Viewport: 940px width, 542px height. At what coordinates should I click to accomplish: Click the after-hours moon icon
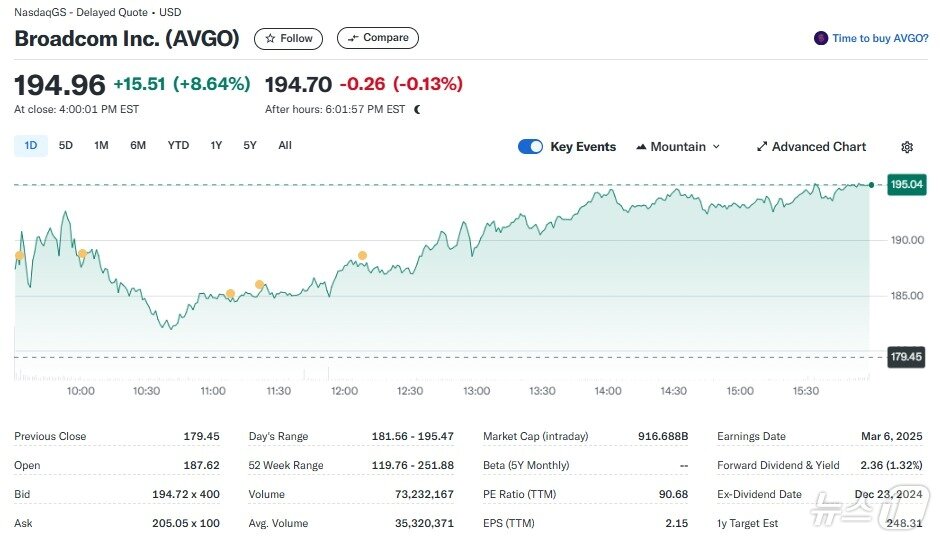point(417,109)
